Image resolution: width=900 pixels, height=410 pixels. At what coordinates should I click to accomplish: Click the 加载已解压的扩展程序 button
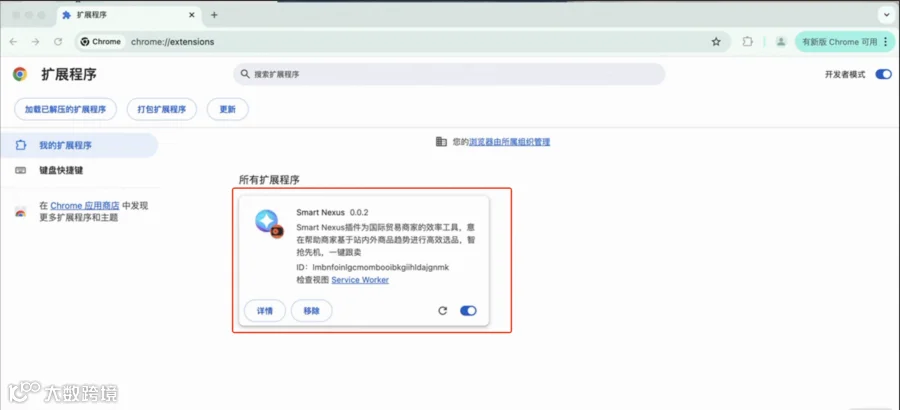pos(65,109)
